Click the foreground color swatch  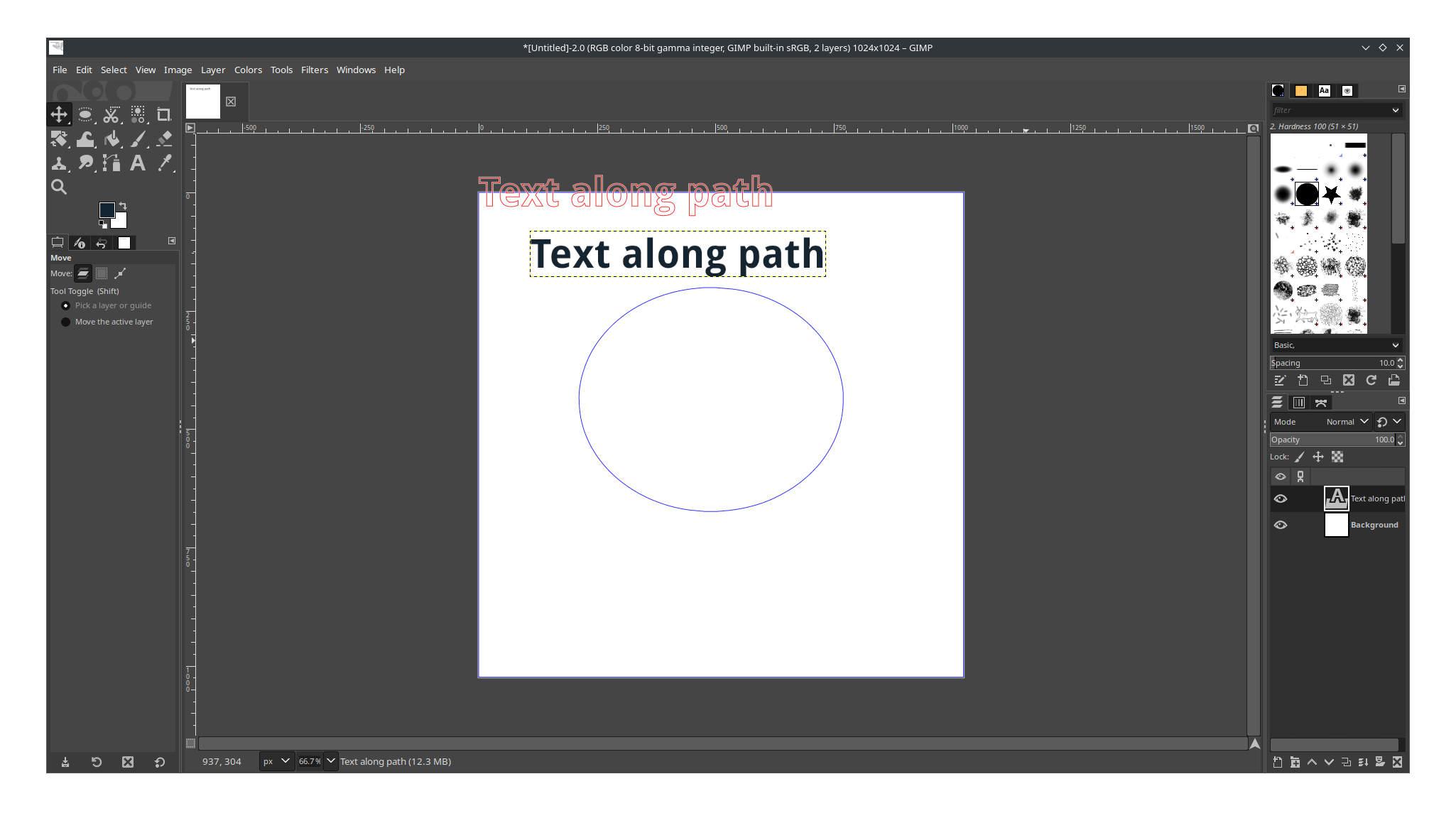click(107, 209)
